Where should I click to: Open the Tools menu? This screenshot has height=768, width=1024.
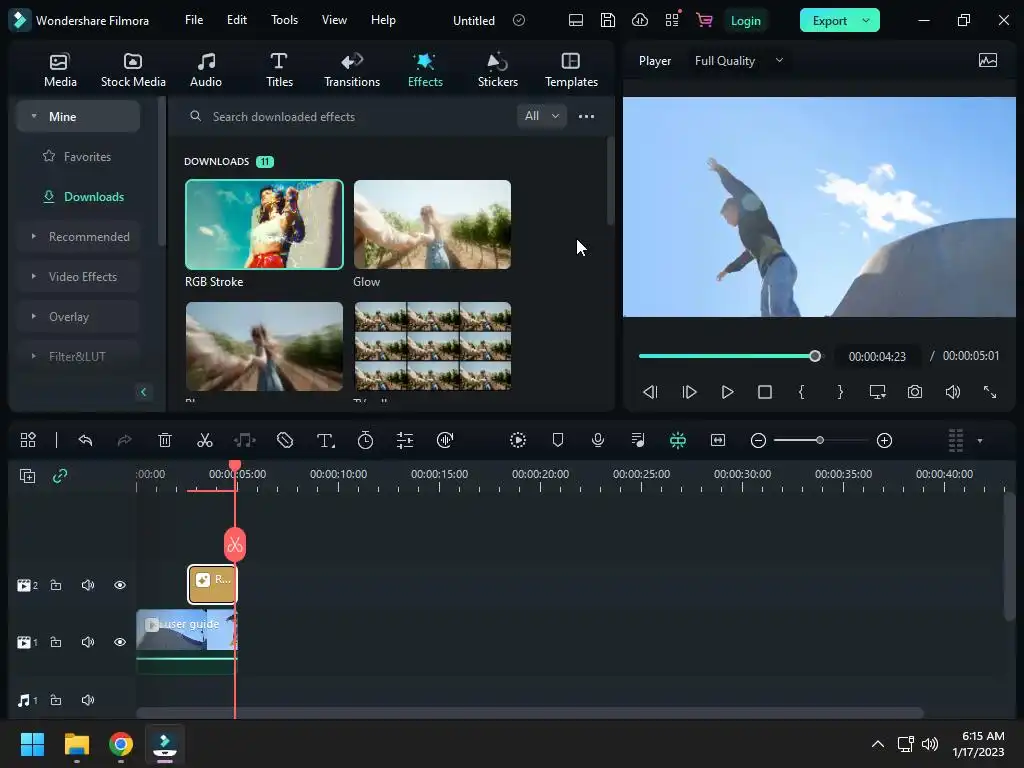pos(284,20)
